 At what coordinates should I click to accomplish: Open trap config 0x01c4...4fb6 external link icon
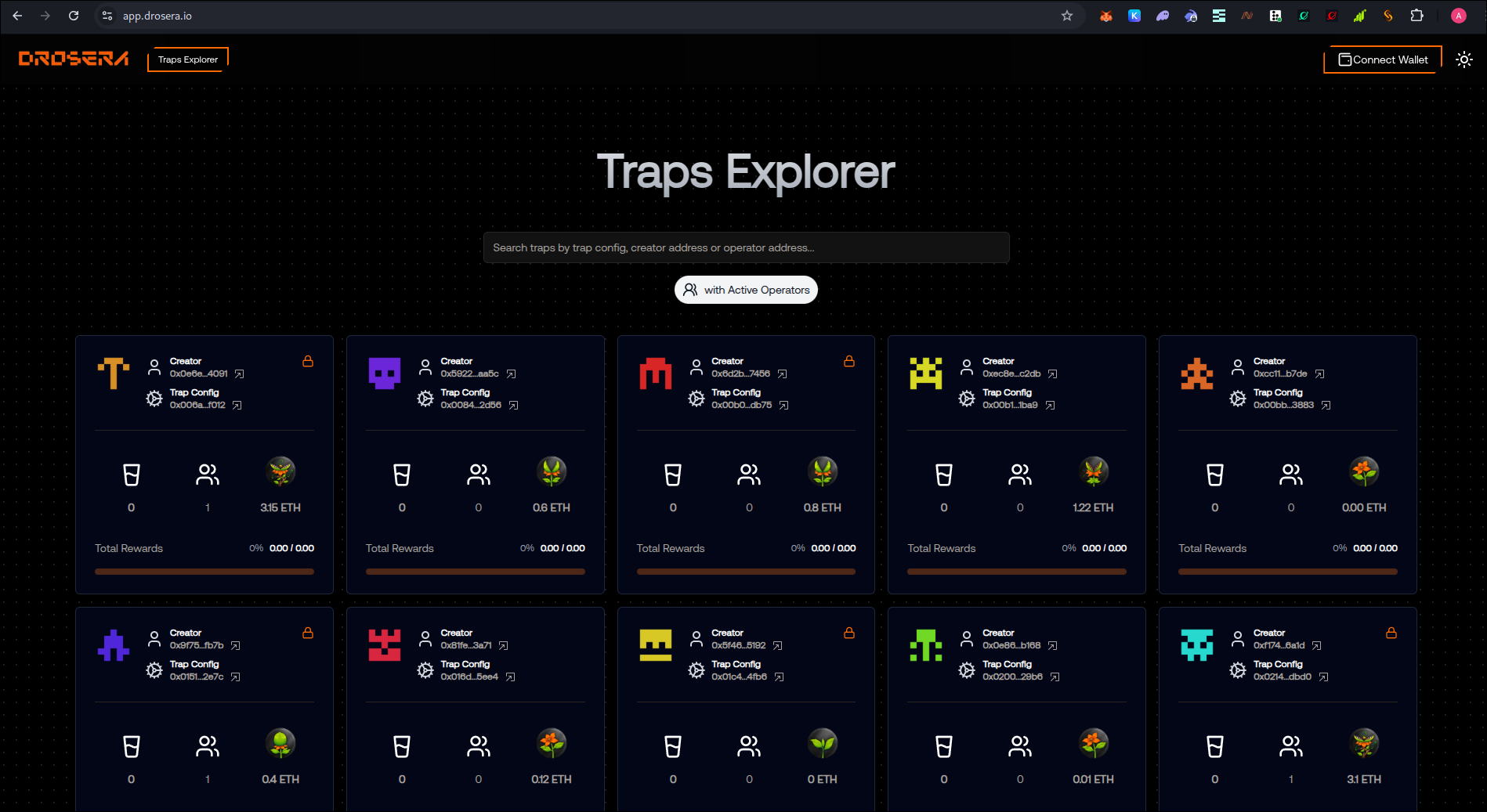pos(780,677)
